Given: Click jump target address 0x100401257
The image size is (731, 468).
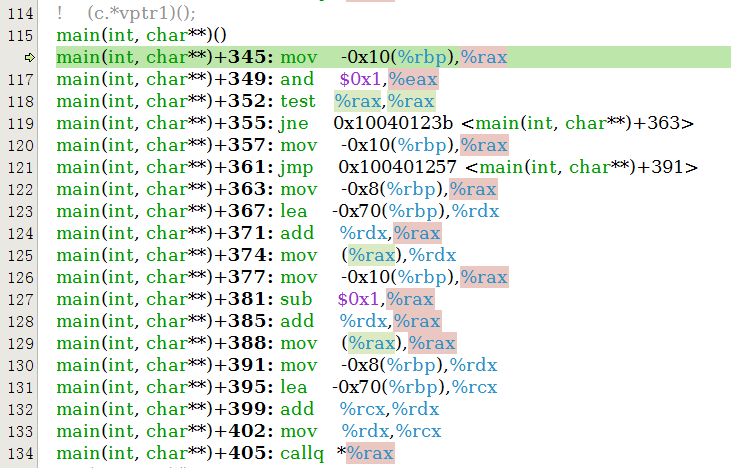Looking at the screenshot, I should pos(397,167).
